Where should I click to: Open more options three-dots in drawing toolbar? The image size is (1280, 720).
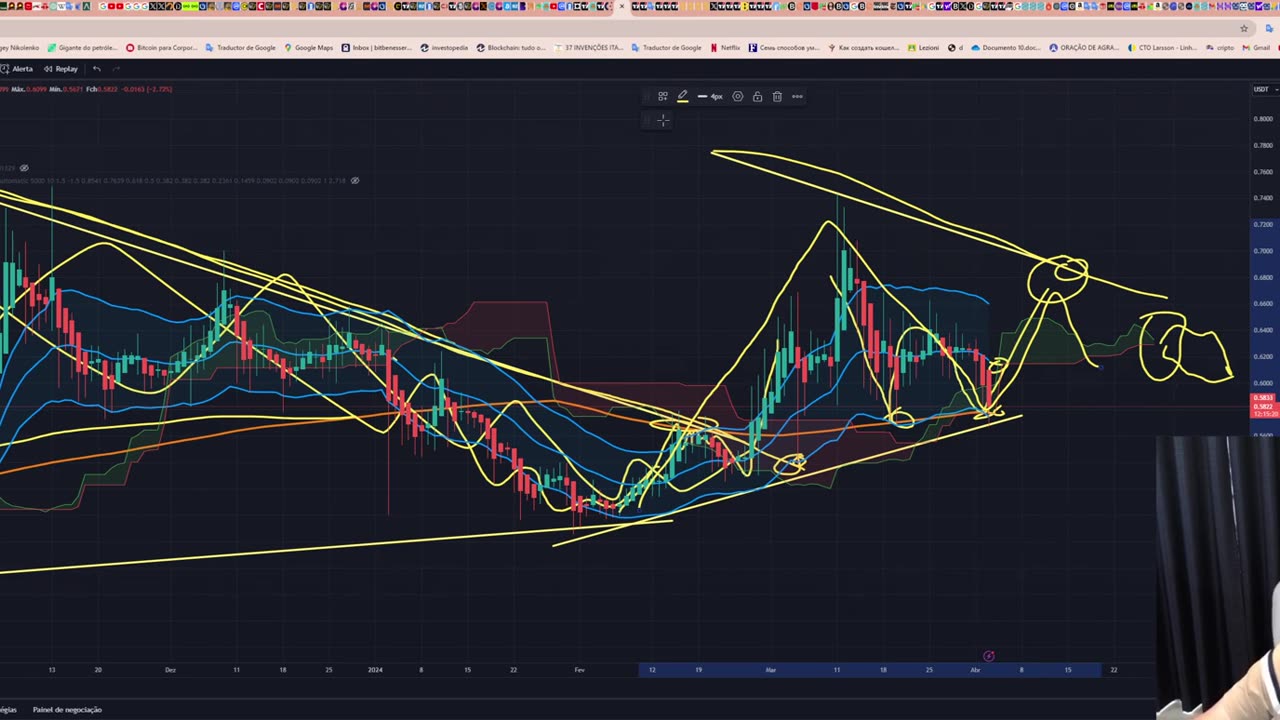click(x=797, y=97)
